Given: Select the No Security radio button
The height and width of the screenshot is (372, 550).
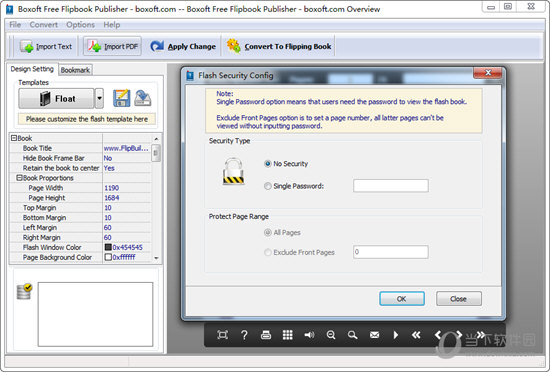Looking at the screenshot, I should 268,164.
